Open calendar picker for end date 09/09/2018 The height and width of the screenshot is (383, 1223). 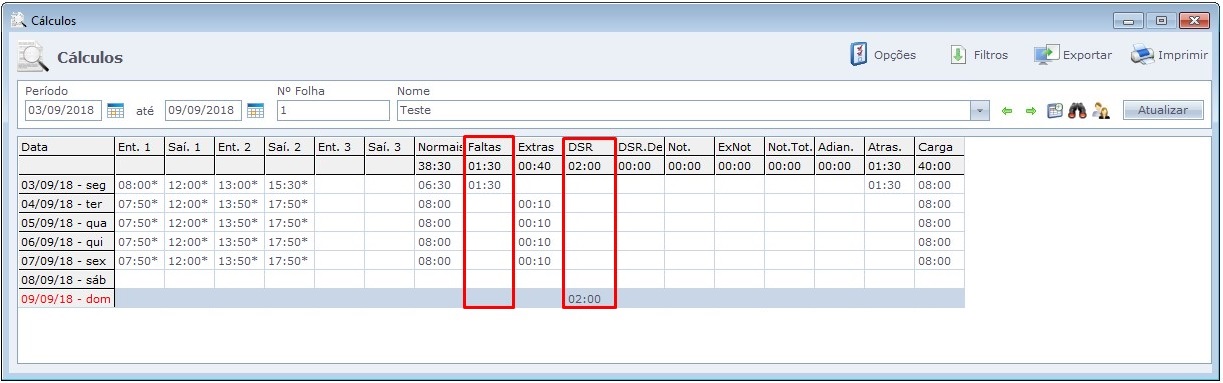[255, 110]
